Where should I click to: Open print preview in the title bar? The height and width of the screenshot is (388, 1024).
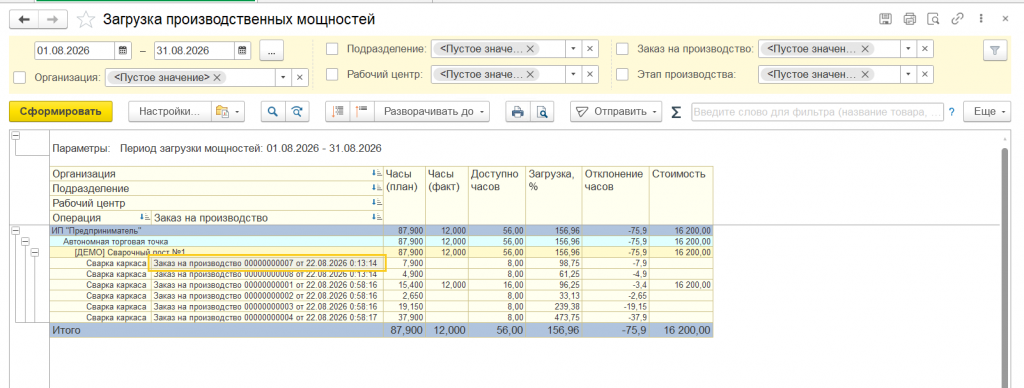934,19
